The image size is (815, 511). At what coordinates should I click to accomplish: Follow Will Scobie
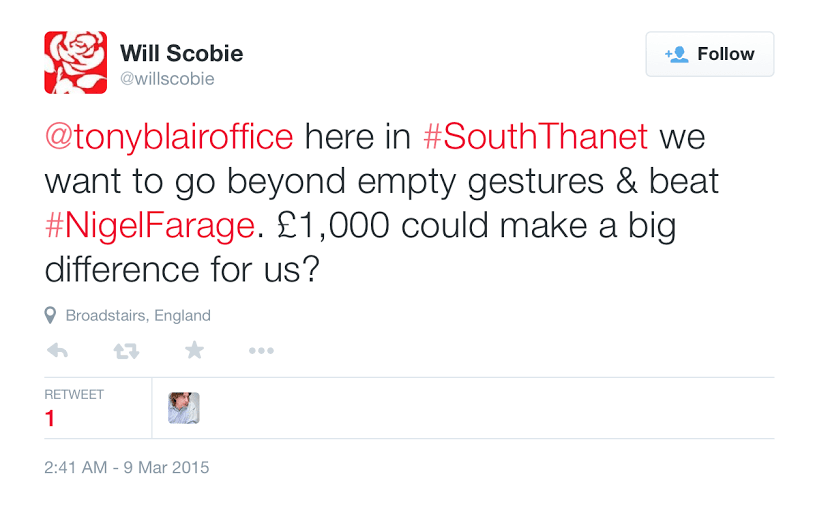[709, 54]
